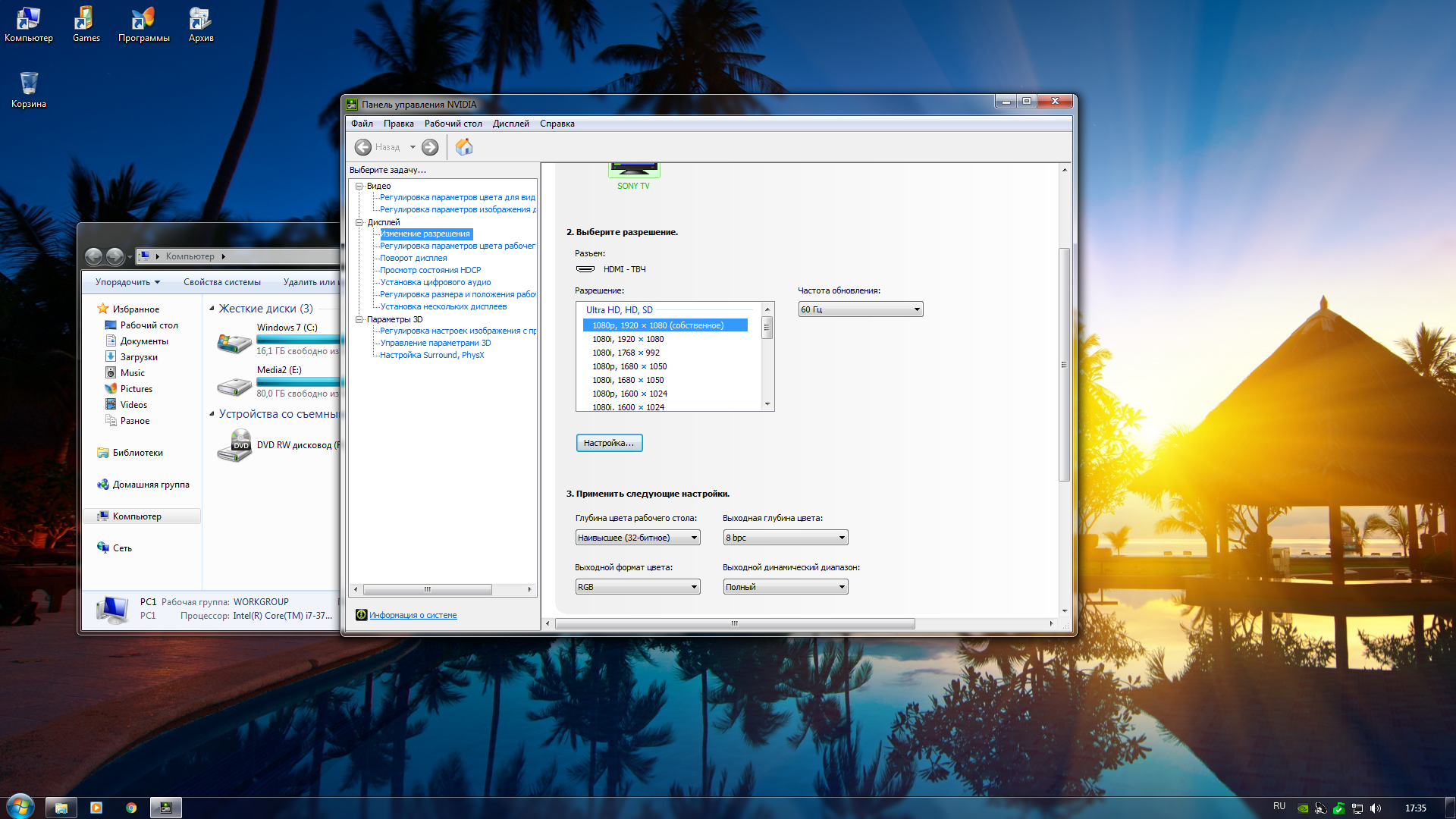Viewport: 1456px width, 819px height.
Task: Click the Forward arrow button
Action: tap(430, 147)
